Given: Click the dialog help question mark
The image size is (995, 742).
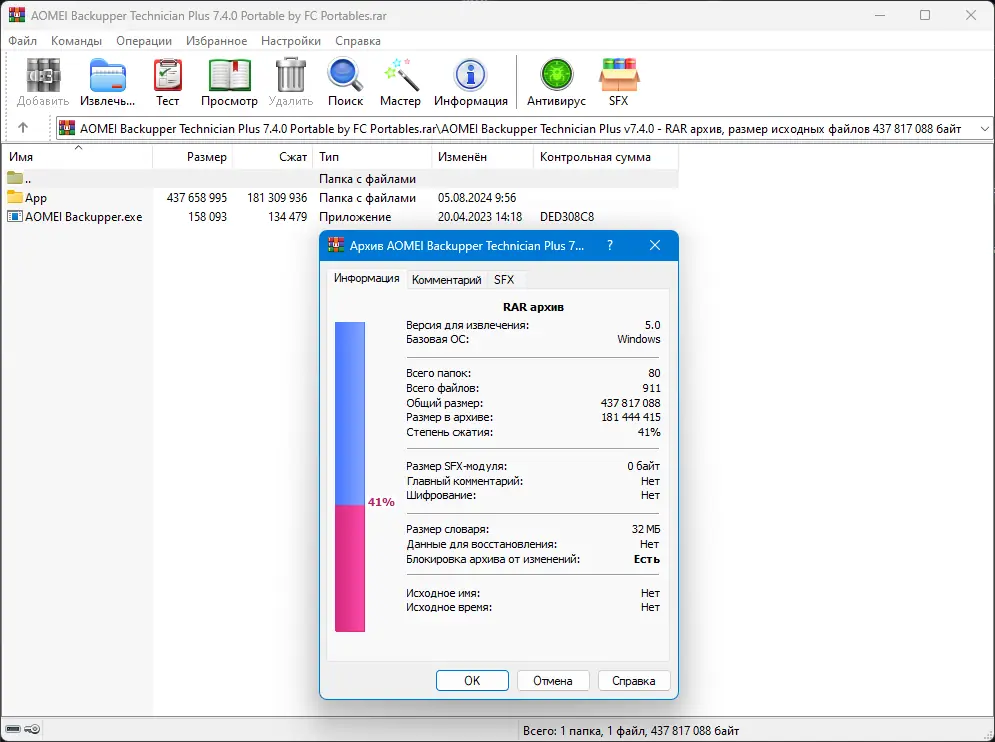Looking at the screenshot, I should pyautogui.click(x=610, y=245).
